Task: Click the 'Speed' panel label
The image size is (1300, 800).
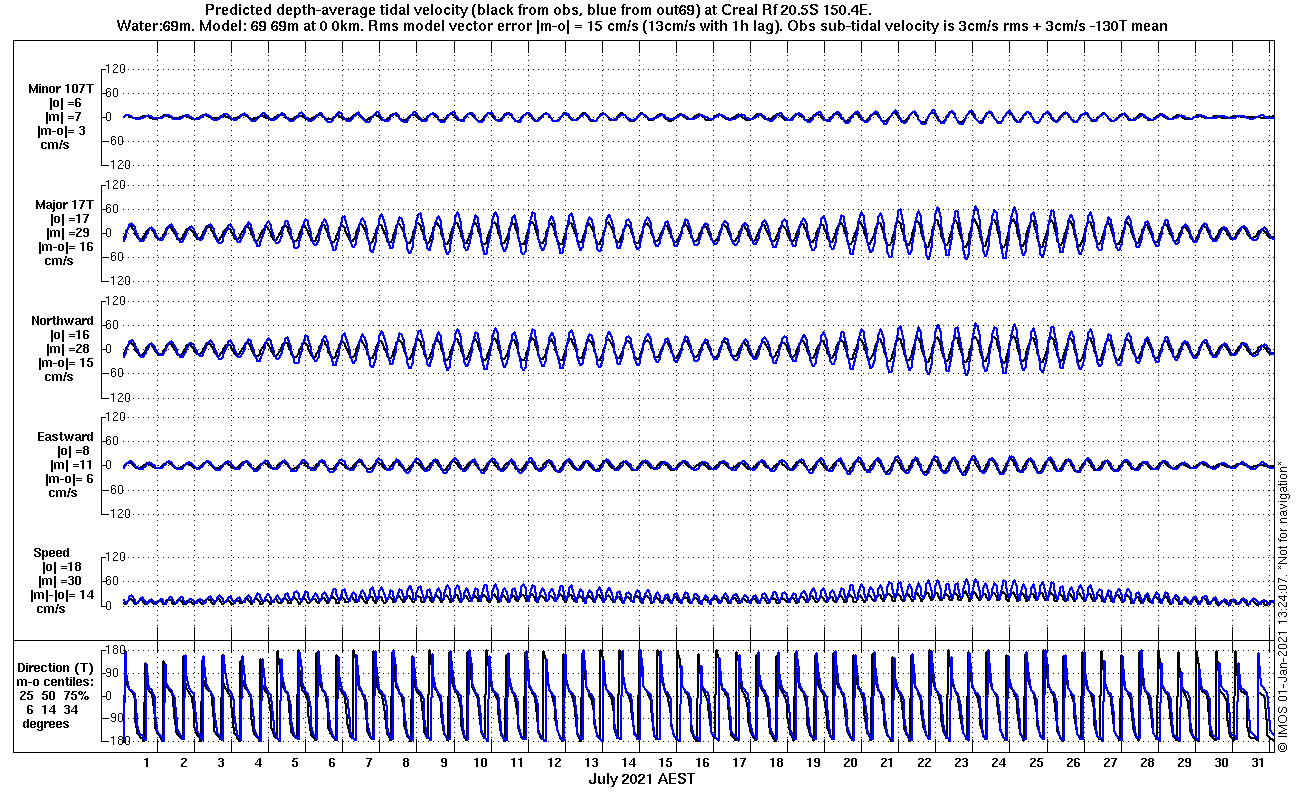Action: (52, 553)
